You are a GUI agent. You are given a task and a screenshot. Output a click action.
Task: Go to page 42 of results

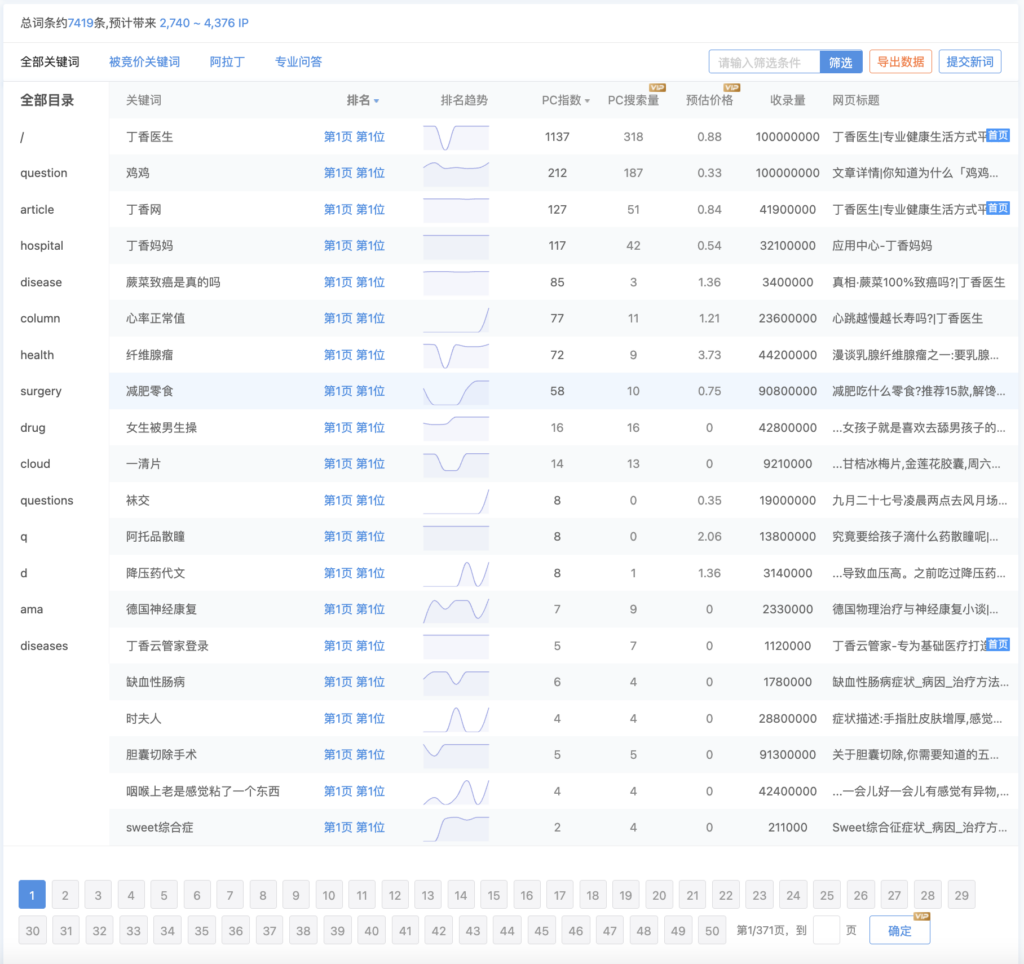tap(439, 931)
